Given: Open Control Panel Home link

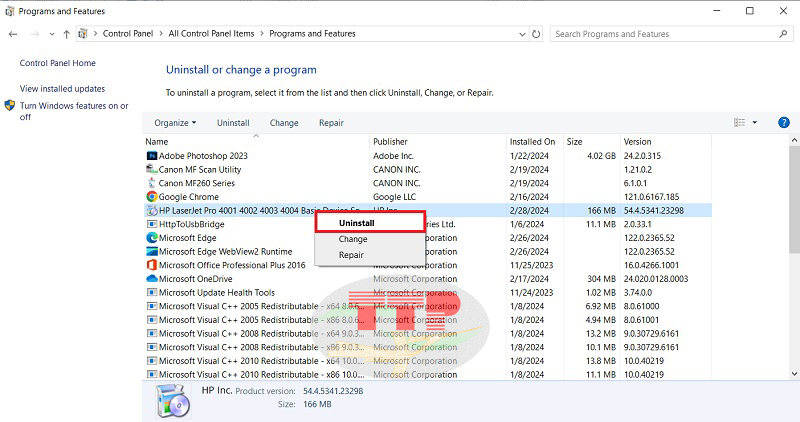Looking at the screenshot, I should [x=58, y=63].
